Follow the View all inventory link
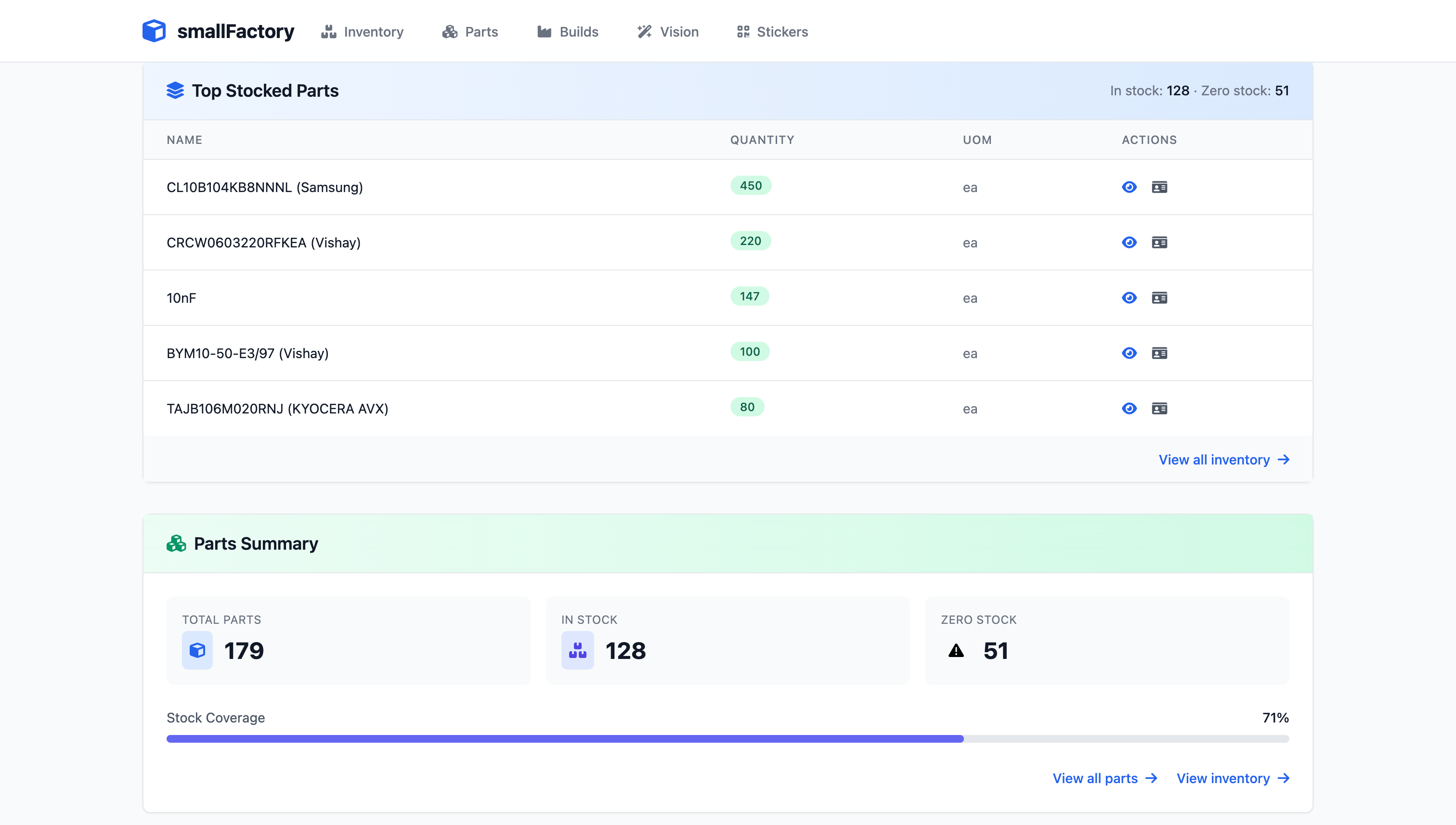Image resolution: width=1456 pixels, height=825 pixels. tap(1223, 460)
